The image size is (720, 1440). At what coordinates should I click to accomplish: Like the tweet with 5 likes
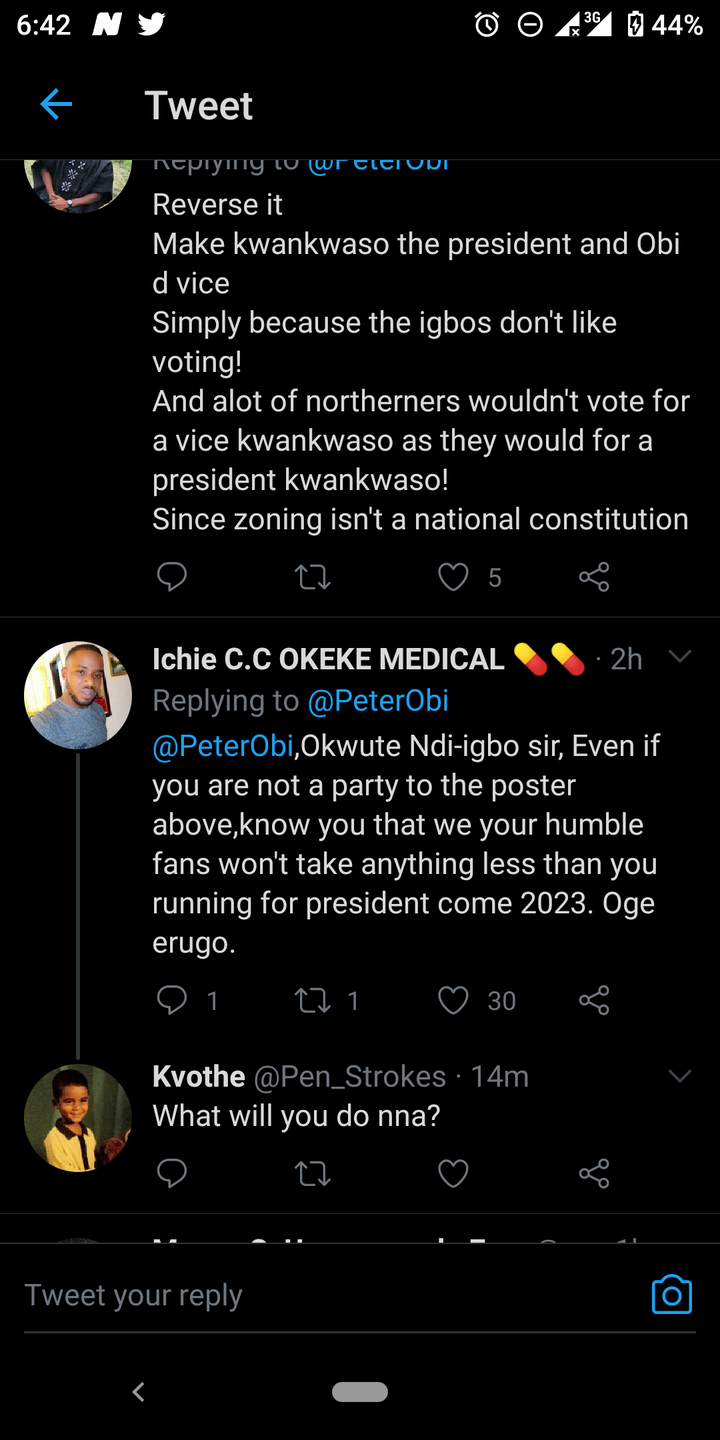click(x=454, y=577)
